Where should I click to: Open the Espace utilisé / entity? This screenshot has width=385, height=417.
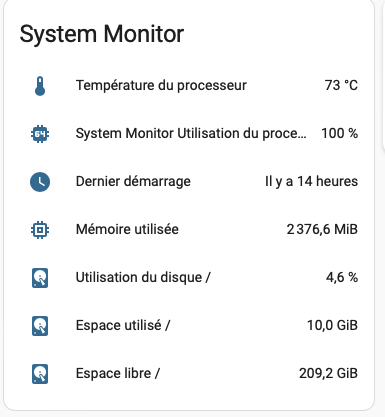point(123,325)
